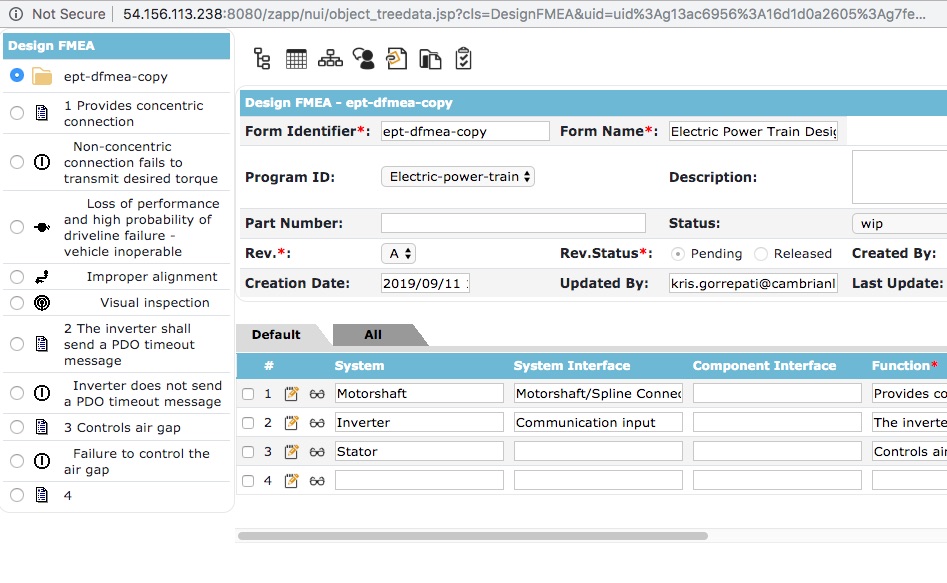Click the System column header
The image size is (947, 583).
[359, 366]
